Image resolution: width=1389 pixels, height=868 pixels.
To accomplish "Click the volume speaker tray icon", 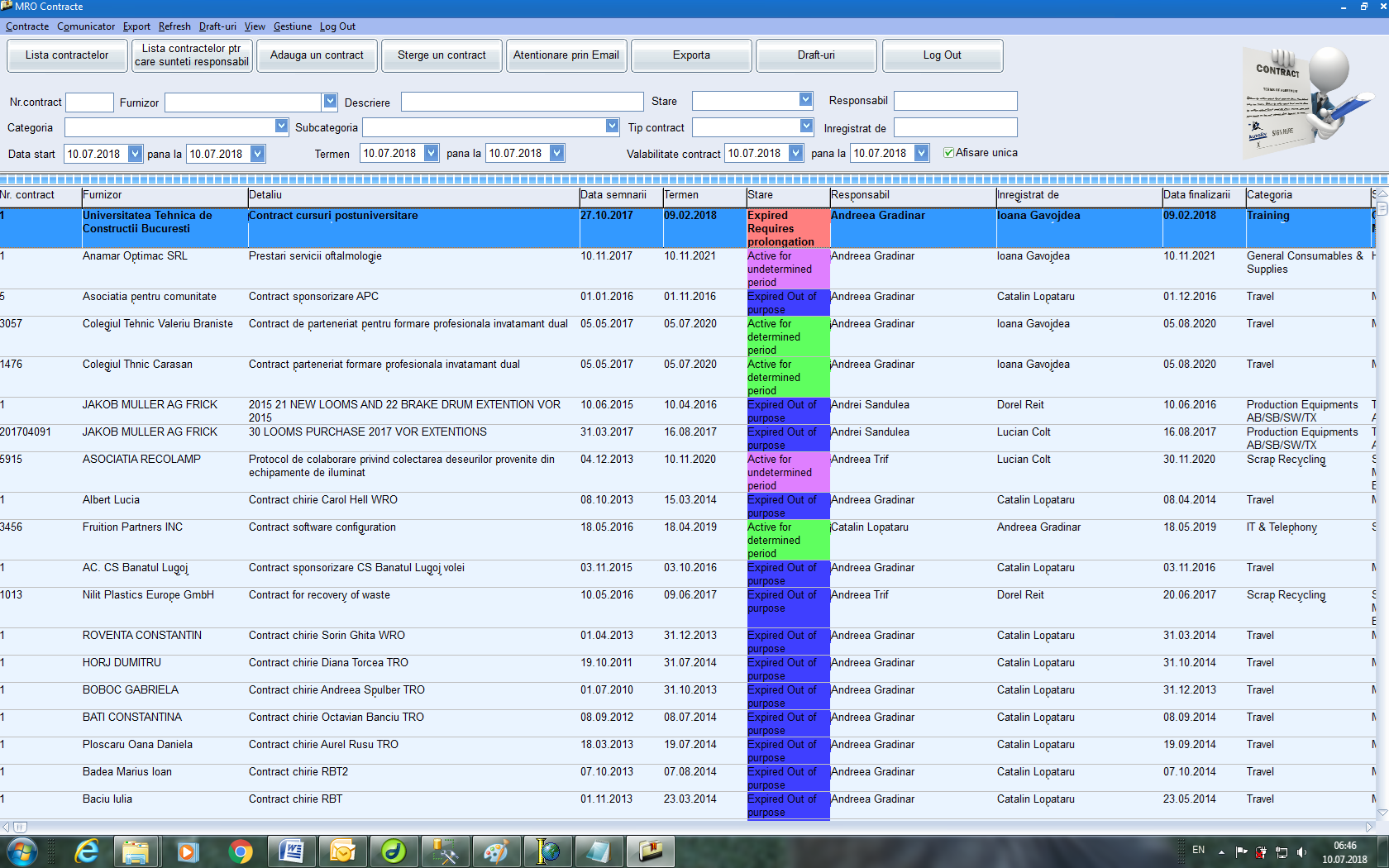I will point(1302,851).
